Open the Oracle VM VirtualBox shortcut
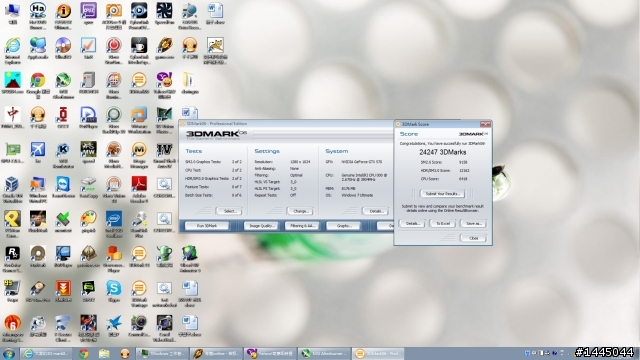The image size is (640, 360). pyautogui.click(x=13, y=189)
